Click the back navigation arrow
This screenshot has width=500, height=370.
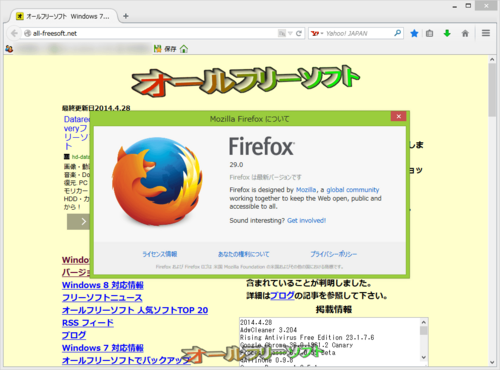point(14,33)
